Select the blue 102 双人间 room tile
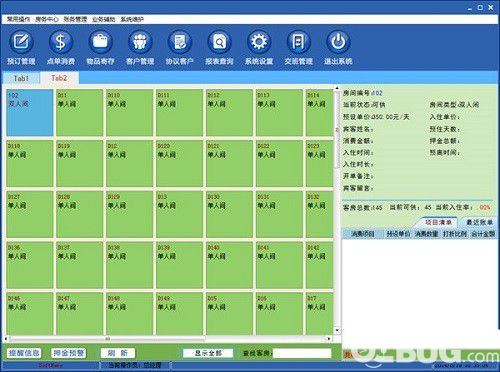The width and height of the screenshot is (500, 372). pyautogui.click(x=30, y=113)
